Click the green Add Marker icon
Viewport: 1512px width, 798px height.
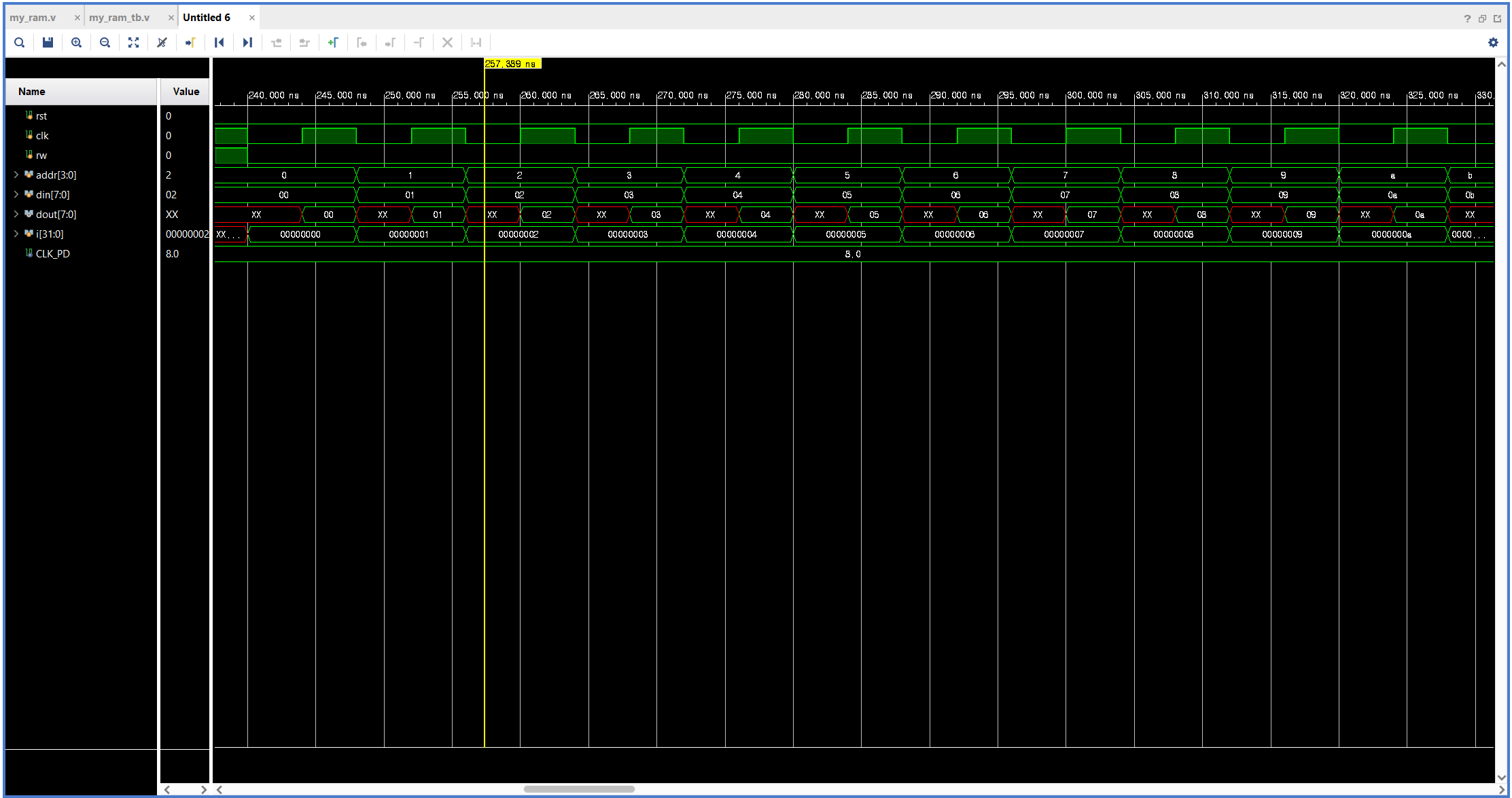click(x=333, y=42)
